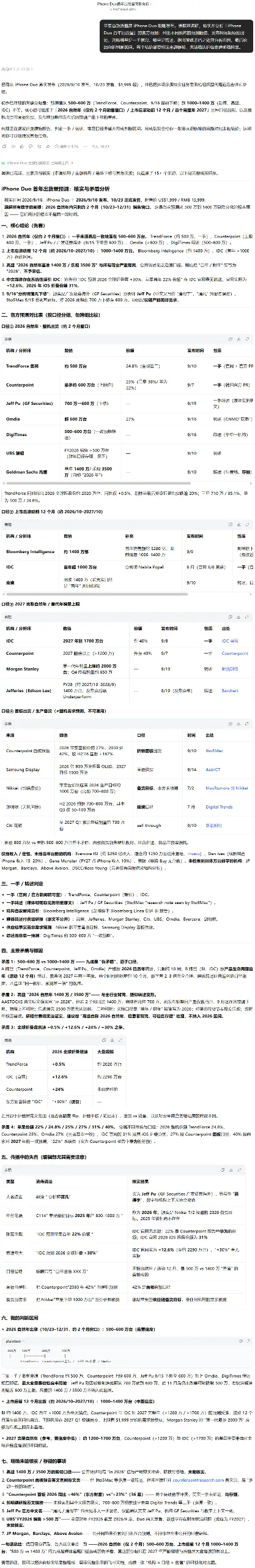Click the user's prompt message bubble
The width and height of the screenshot is (255, 1568).
click(175, 36)
